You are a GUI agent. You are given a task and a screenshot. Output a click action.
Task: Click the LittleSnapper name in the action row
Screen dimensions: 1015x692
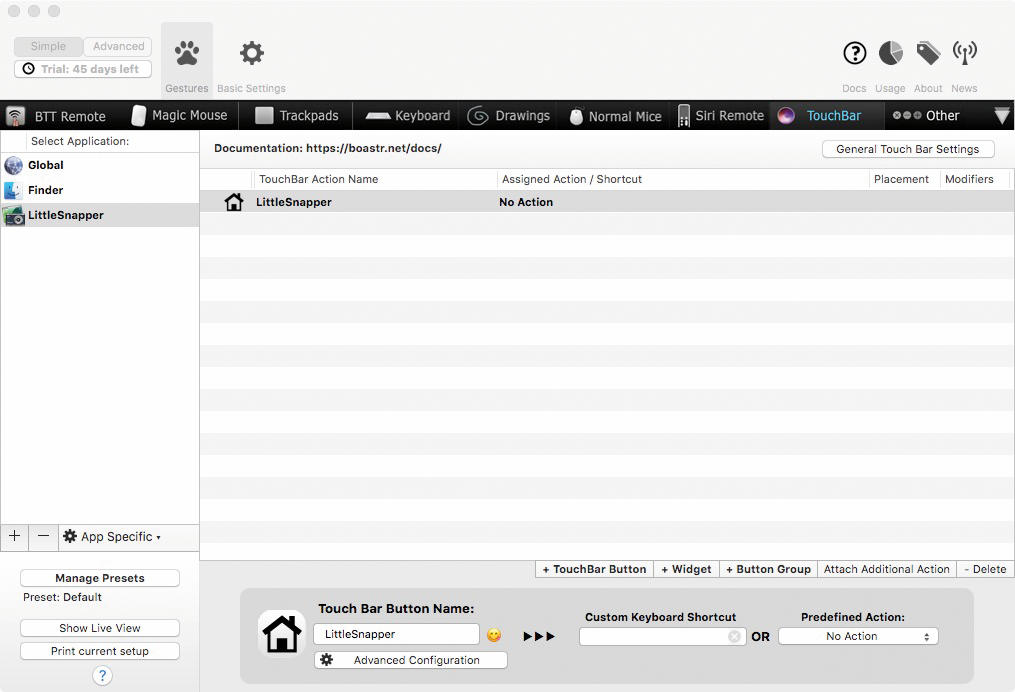(x=294, y=202)
